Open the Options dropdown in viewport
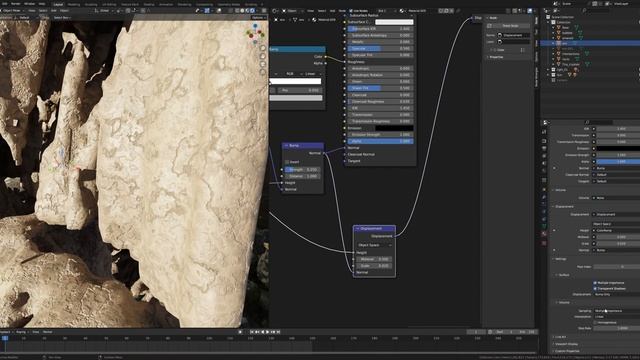Screen dimensions: 640x360 click(x=258, y=18)
